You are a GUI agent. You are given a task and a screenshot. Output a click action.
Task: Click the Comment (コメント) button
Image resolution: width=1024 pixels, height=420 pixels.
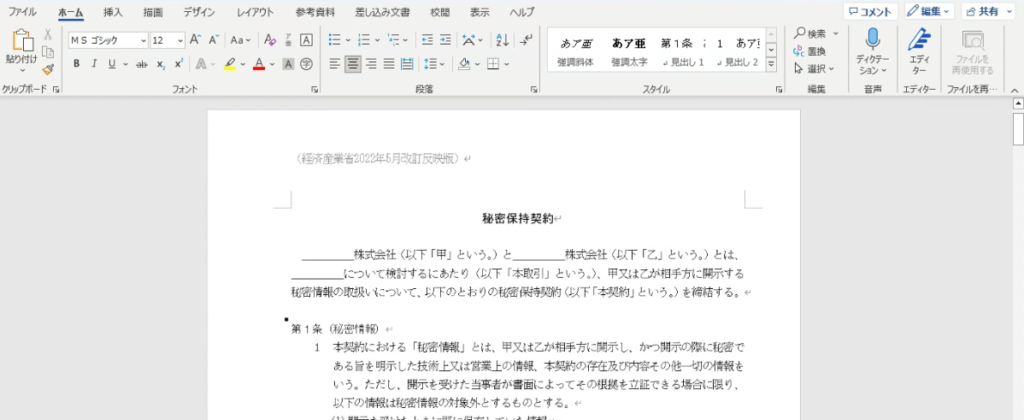[871, 11]
